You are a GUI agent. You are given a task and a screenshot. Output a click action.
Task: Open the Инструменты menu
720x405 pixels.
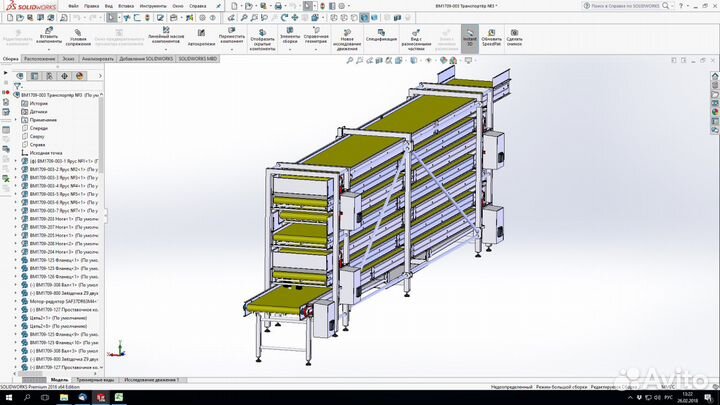[152, 5]
